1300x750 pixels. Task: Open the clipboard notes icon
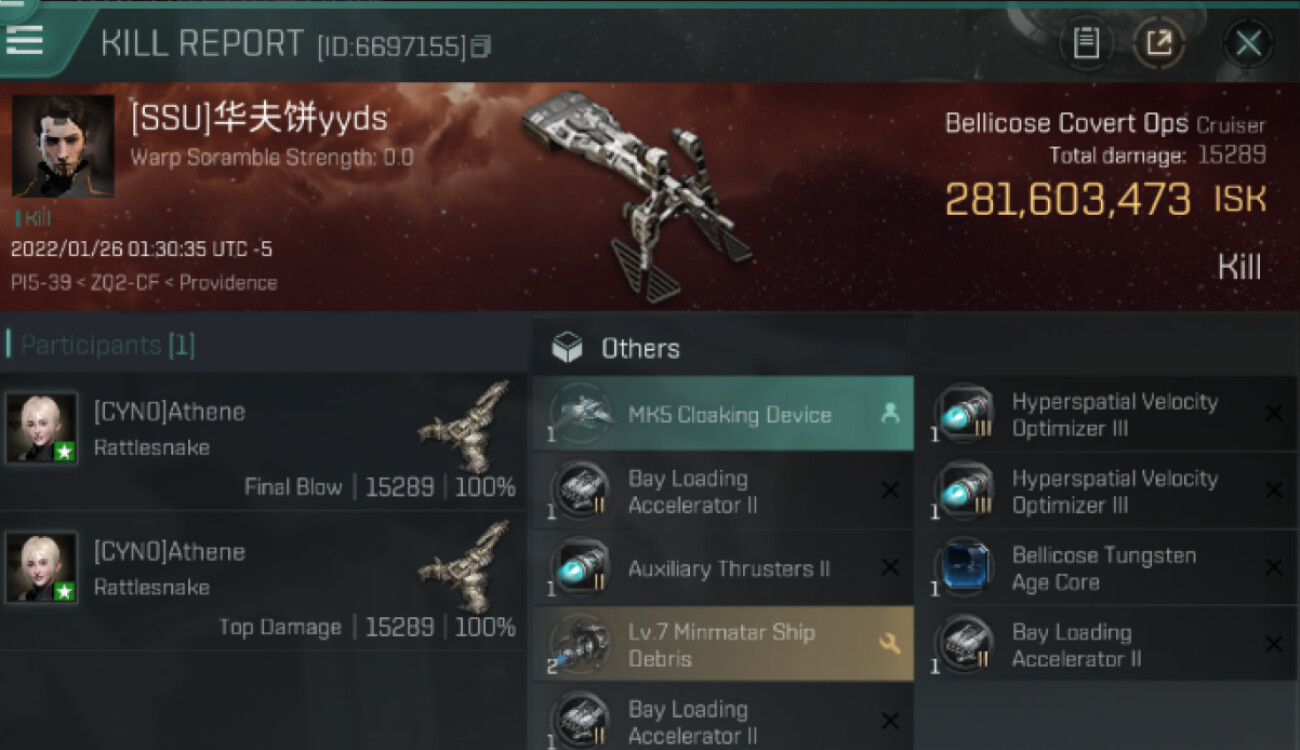[1087, 43]
